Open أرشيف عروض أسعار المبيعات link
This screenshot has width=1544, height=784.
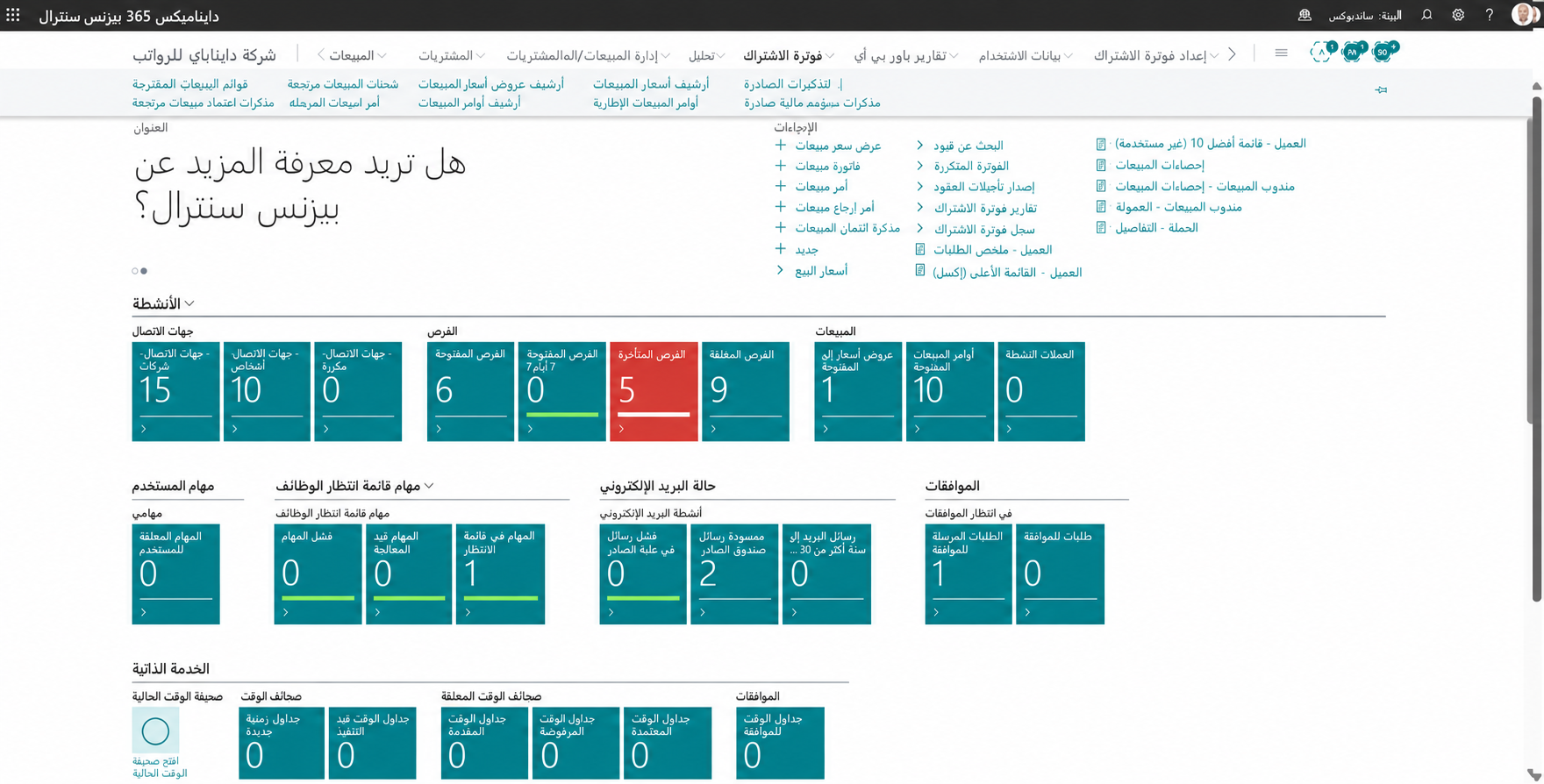pos(490,84)
